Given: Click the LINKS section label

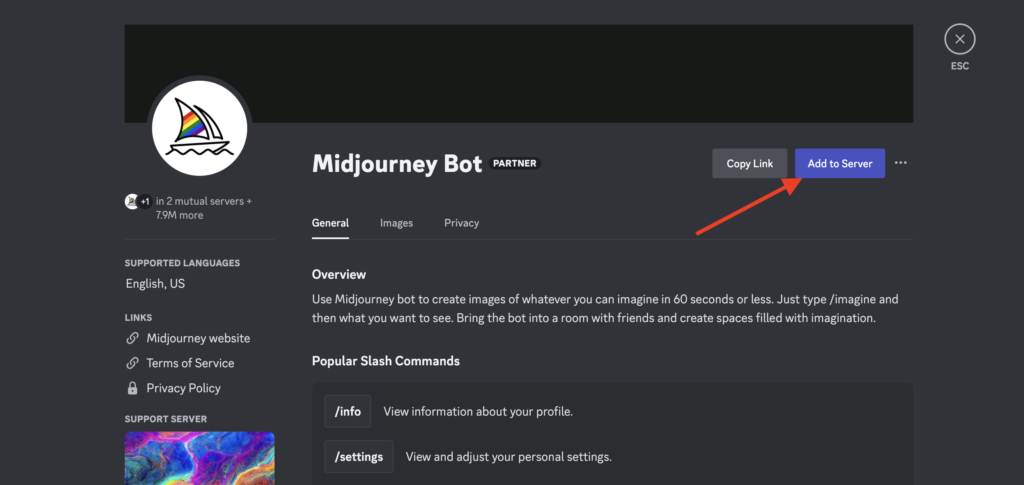Looking at the screenshot, I should click(138, 318).
